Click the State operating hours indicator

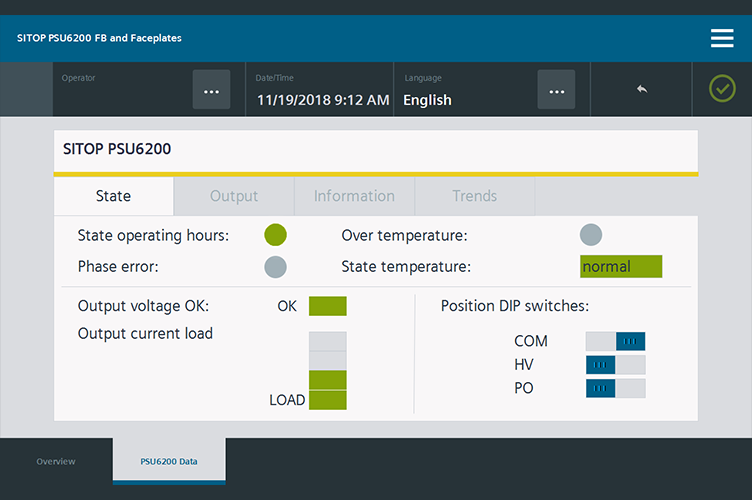(x=275, y=235)
